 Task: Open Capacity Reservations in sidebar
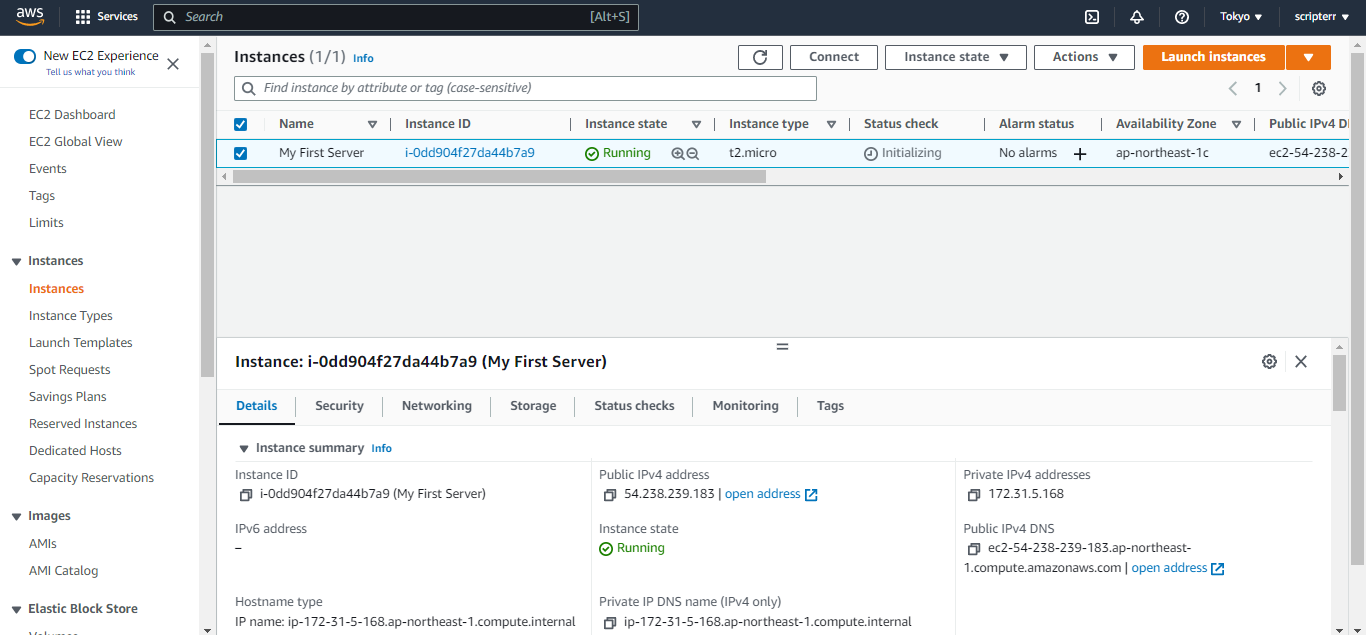coord(92,478)
